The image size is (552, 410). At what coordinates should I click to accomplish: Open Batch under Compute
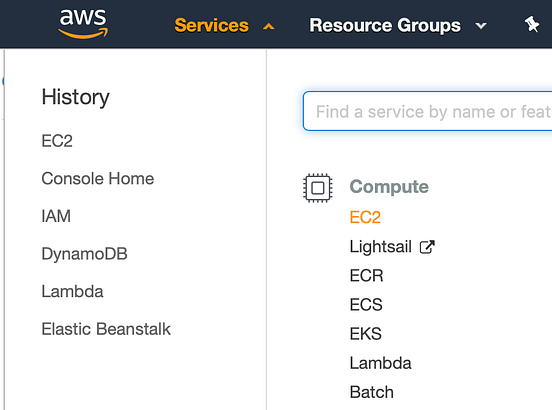click(372, 392)
